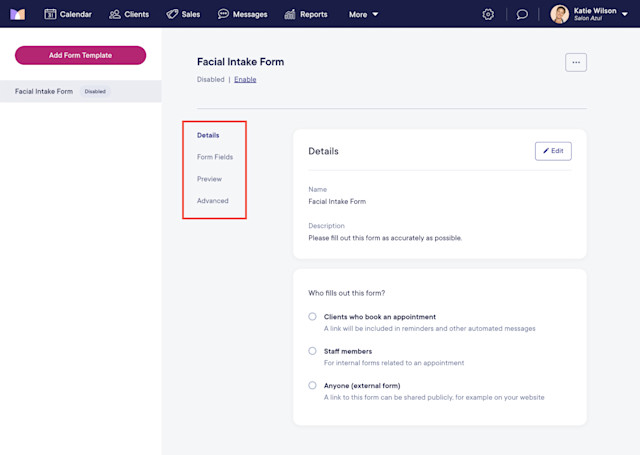Image resolution: width=640 pixels, height=455 pixels.
Task: Open the Messages section
Action: (x=242, y=14)
